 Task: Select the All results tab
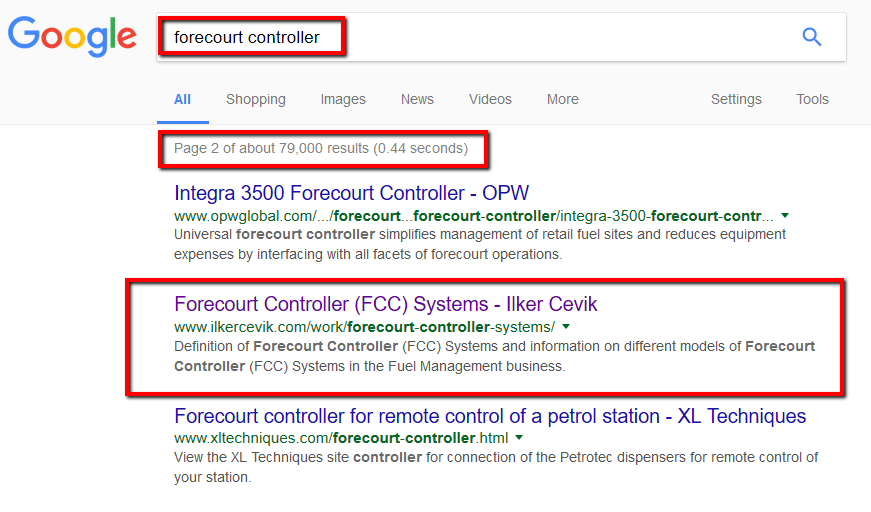coord(182,99)
